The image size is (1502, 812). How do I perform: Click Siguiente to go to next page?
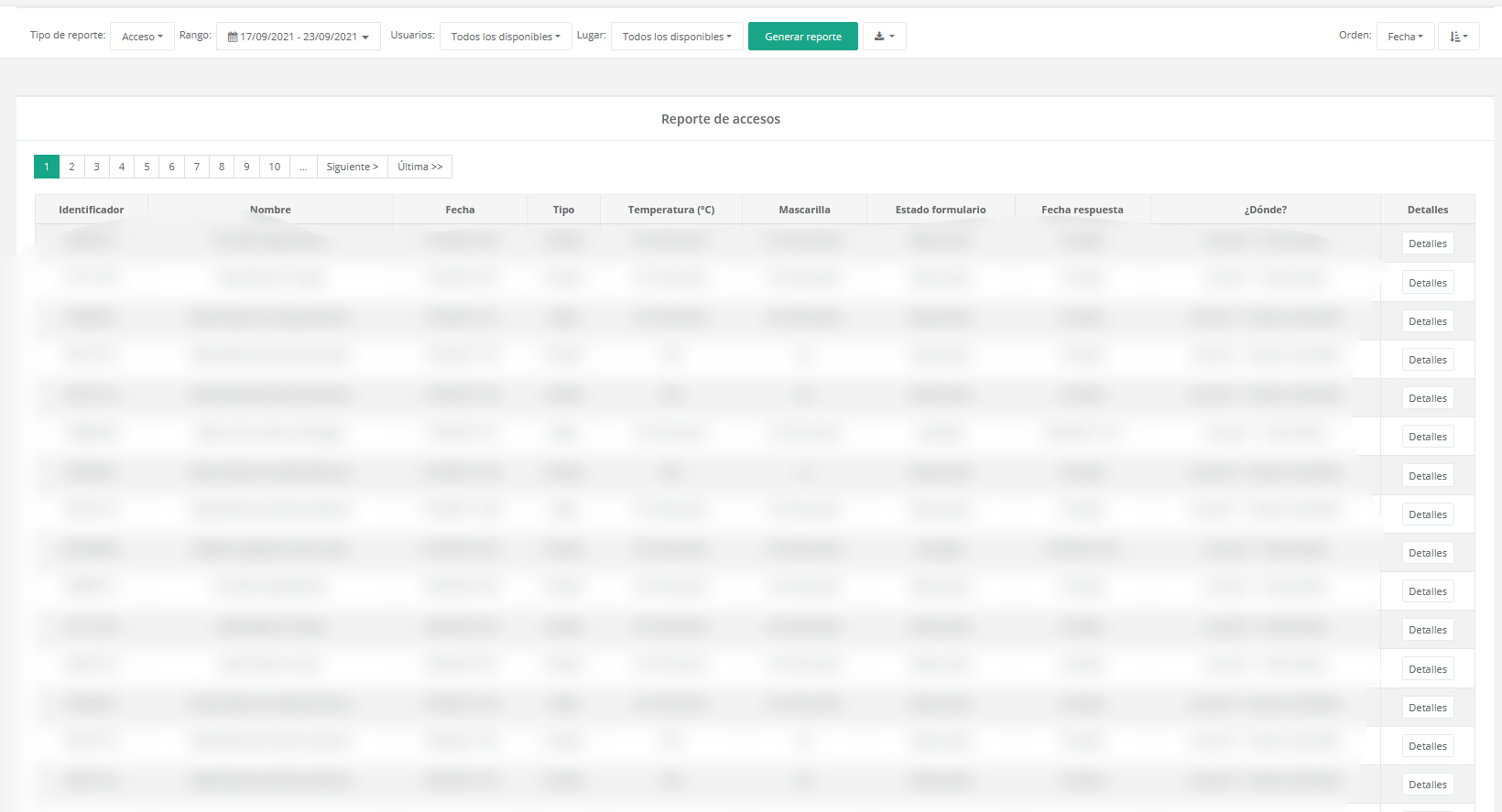click(352, 167)
